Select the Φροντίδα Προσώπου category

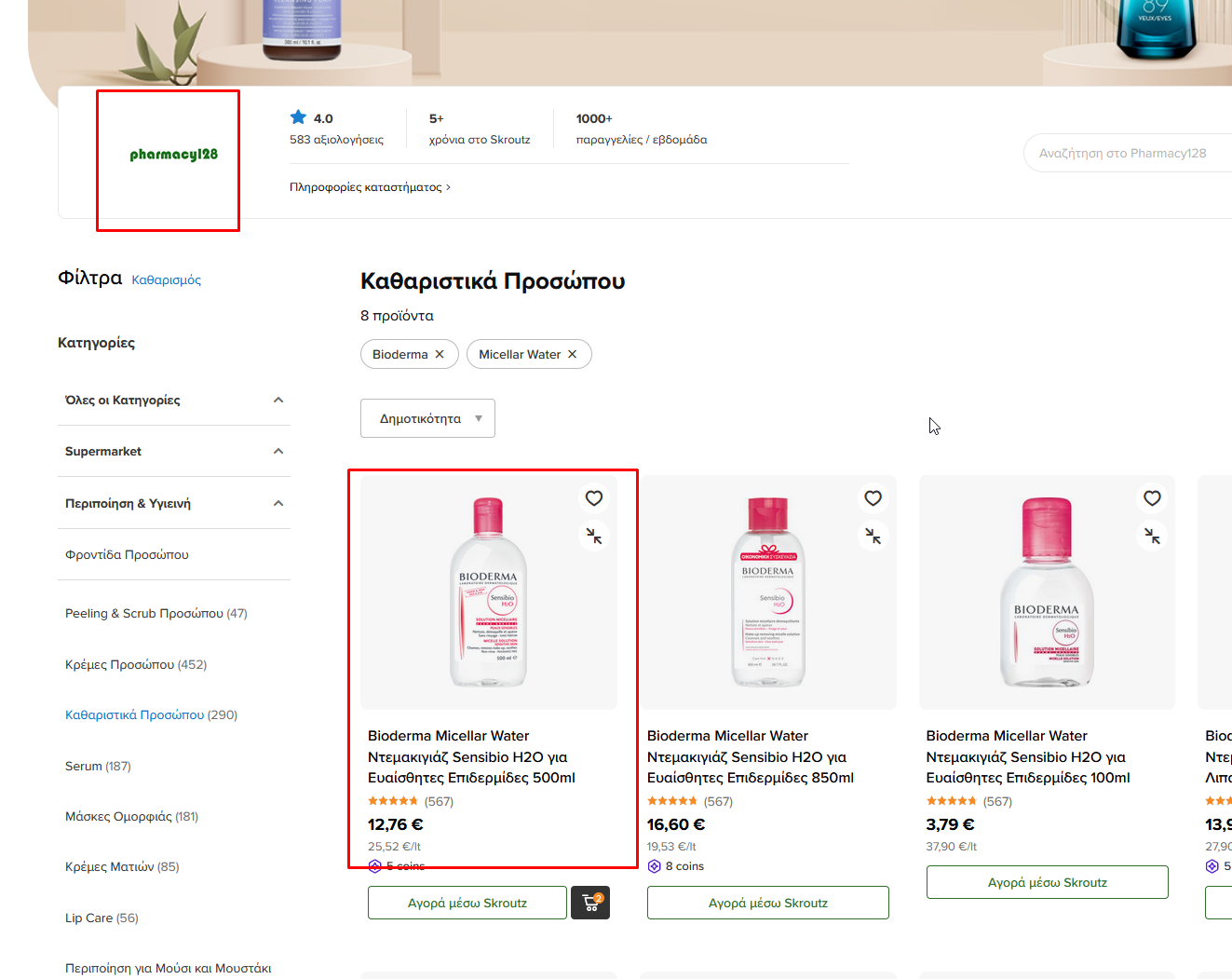[127, 554]
